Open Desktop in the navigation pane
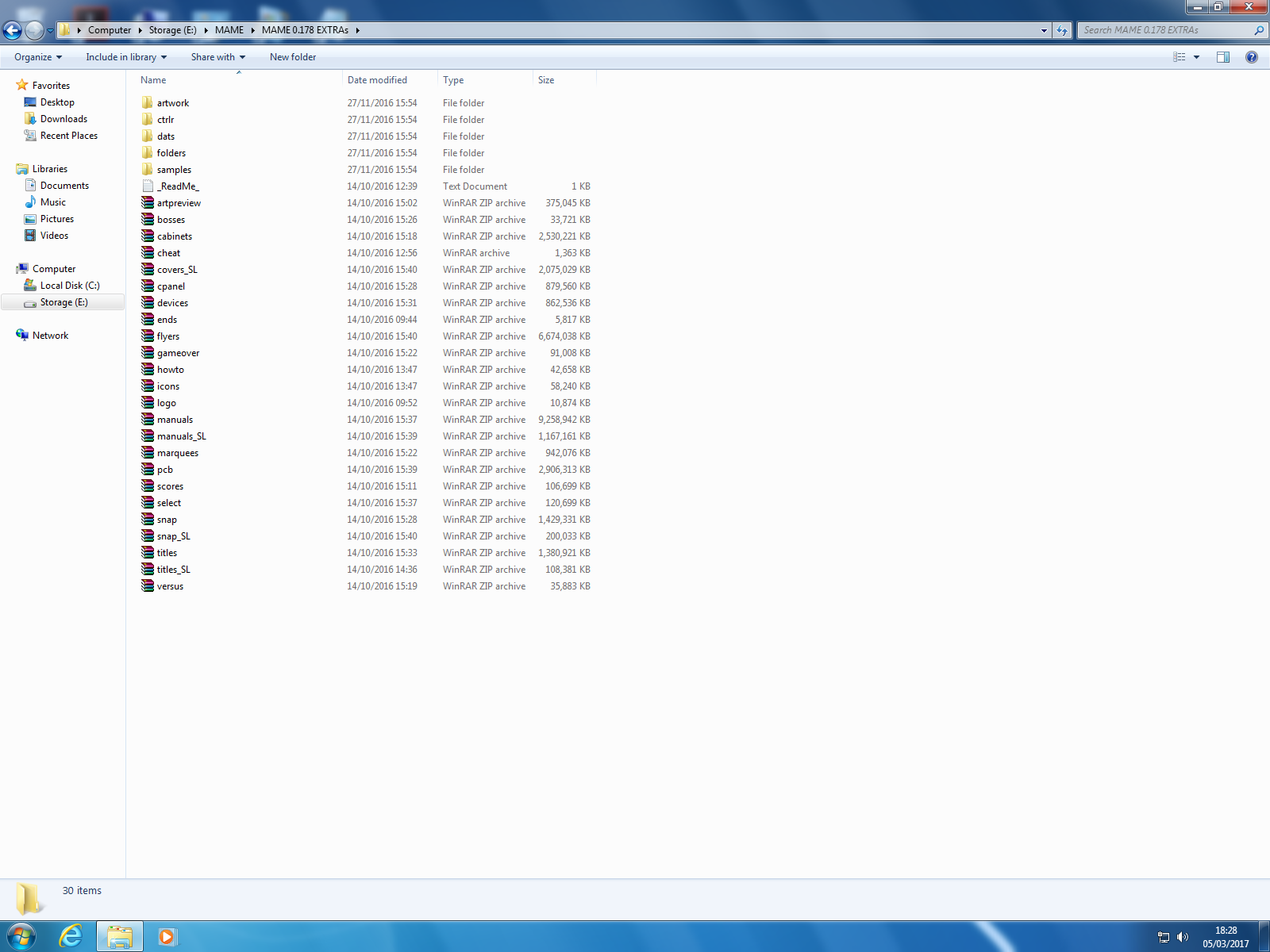The width and height of the screenshot is (1270, 952). pos(57,102)
